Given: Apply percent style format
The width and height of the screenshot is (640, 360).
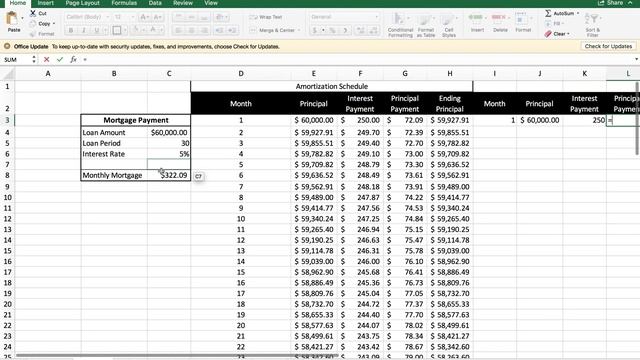Looking at the screenshot, I should (333, 30).
